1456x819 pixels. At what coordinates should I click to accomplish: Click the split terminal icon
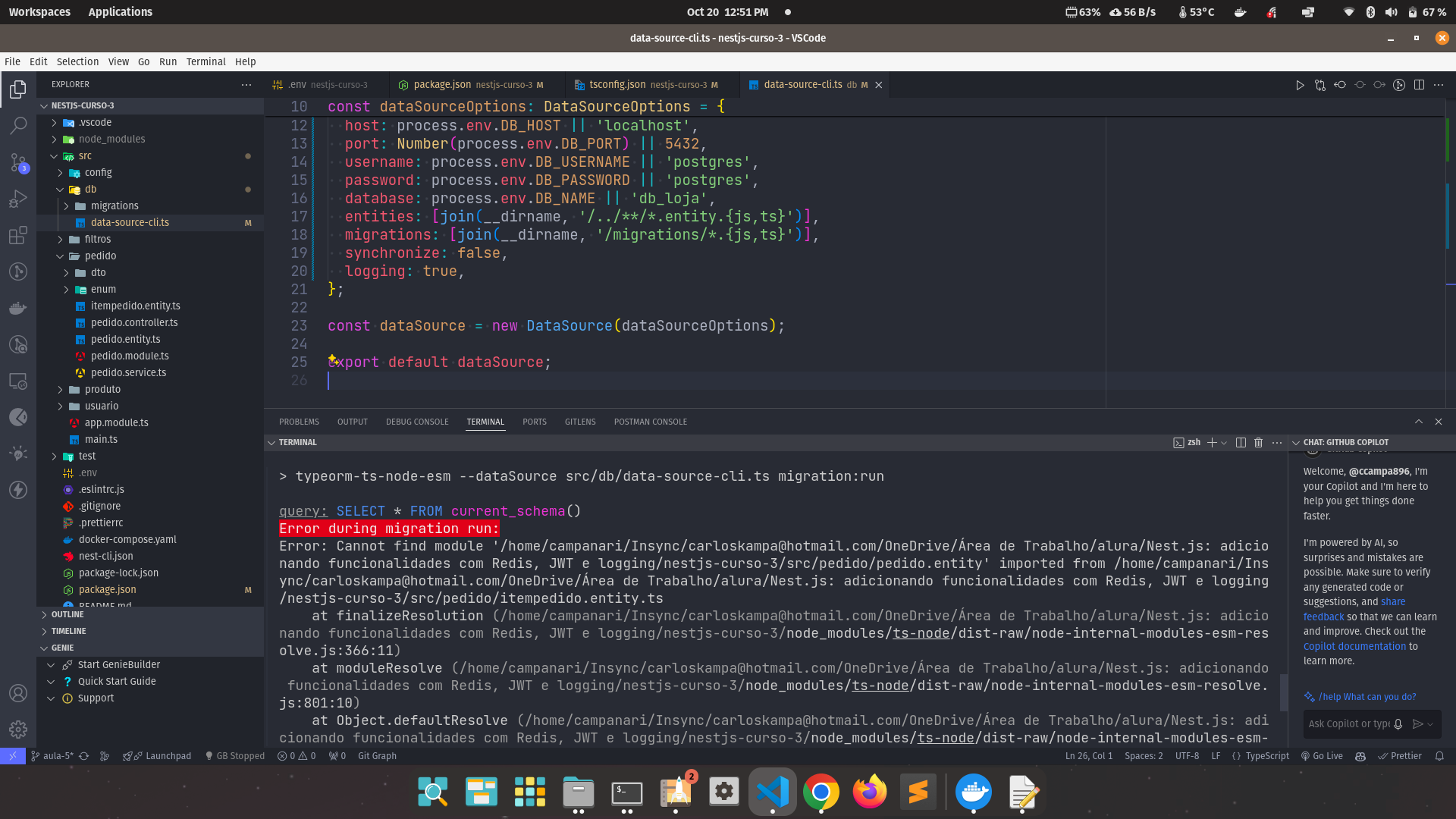pyautogui.click(x=1241, y=442)
